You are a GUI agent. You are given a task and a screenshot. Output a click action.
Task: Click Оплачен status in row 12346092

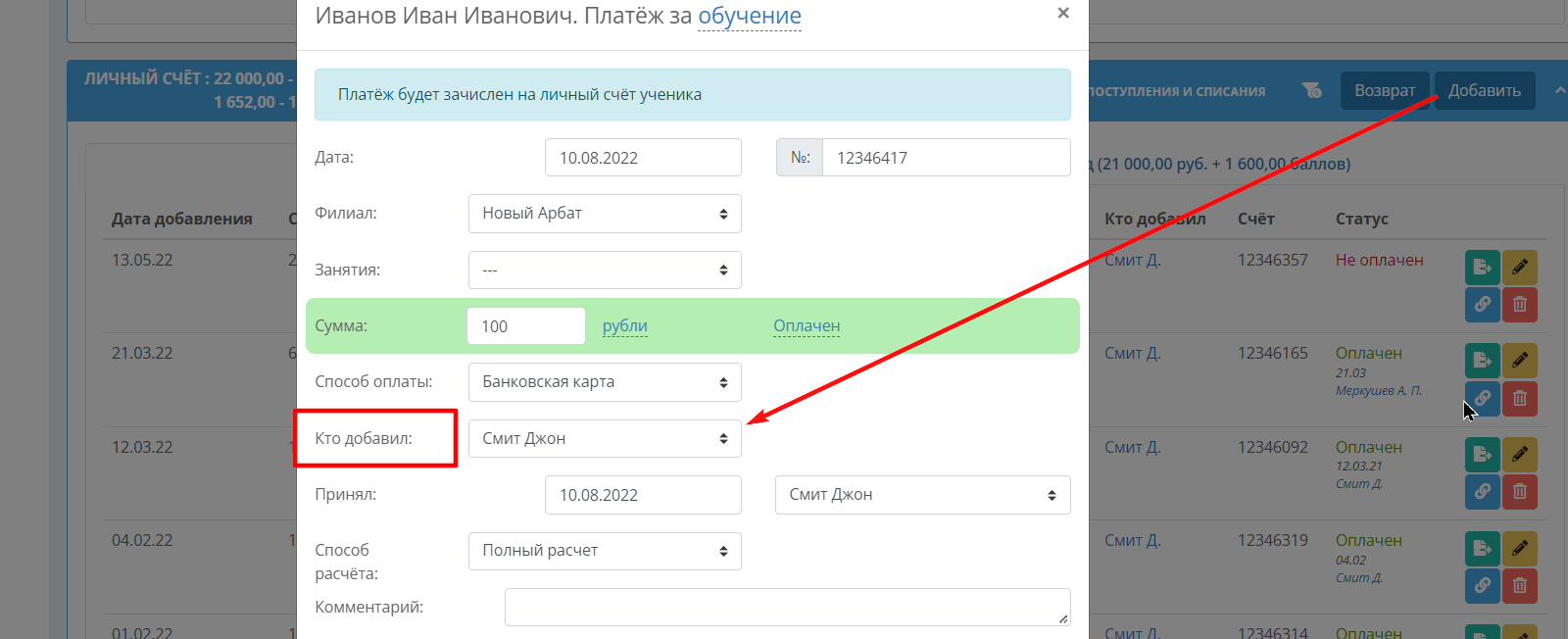[x=1369, y=447]
